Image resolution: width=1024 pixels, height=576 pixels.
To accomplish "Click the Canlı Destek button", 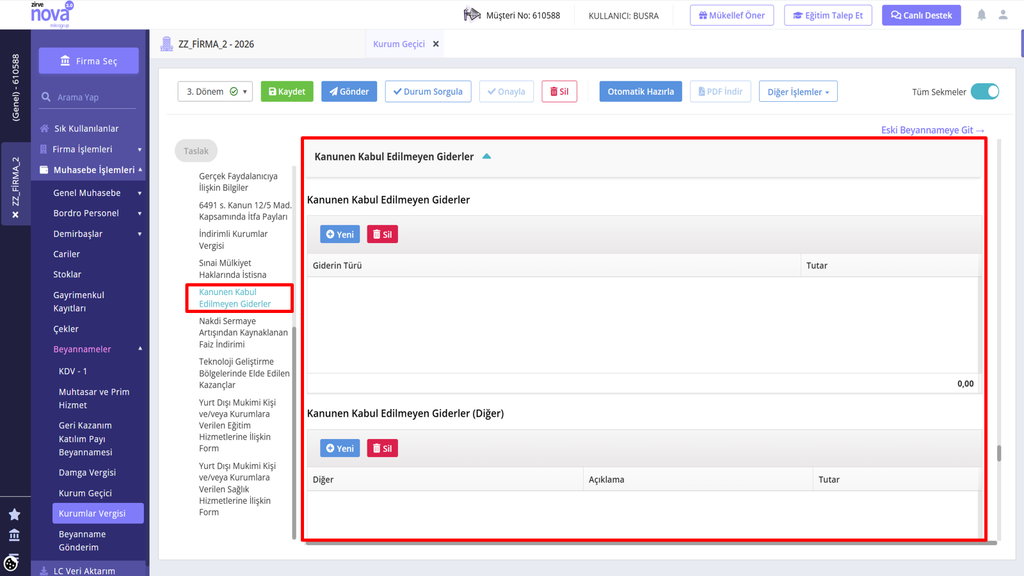I will pyautogui.click(x=921, y=15).
